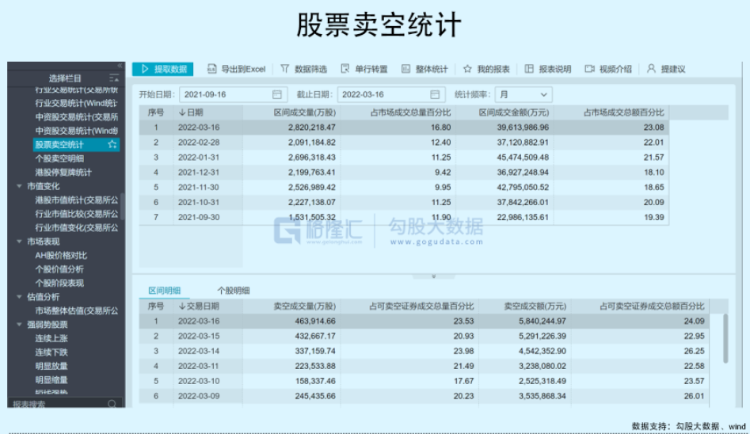Open 市场整体估值 report

pyautogui.click(x=77, y=311)
